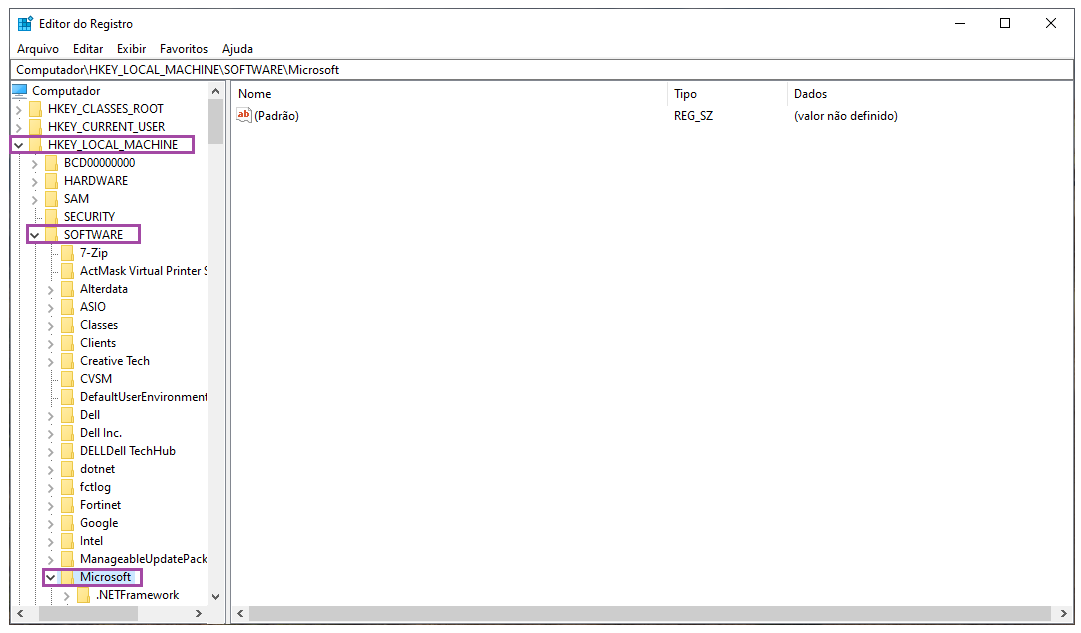Select the SAM key label
Screen dimensions: 1081x633
click(77, 199)
